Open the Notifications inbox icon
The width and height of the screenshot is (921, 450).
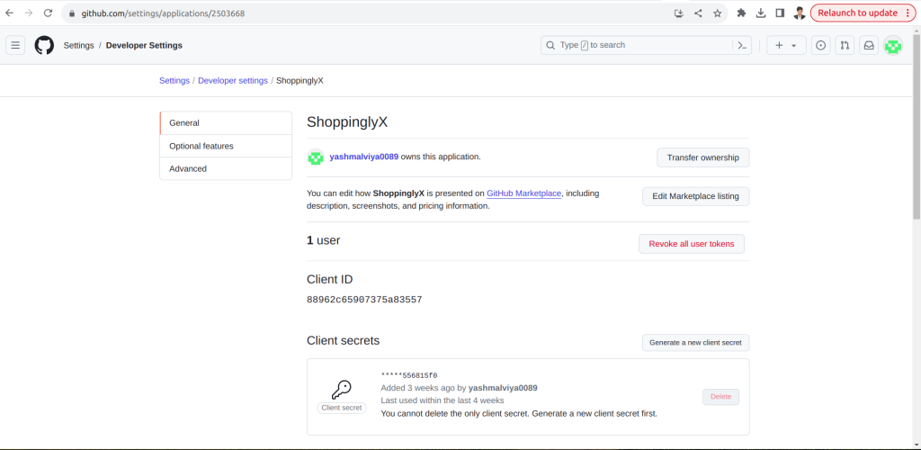point(869,45)
